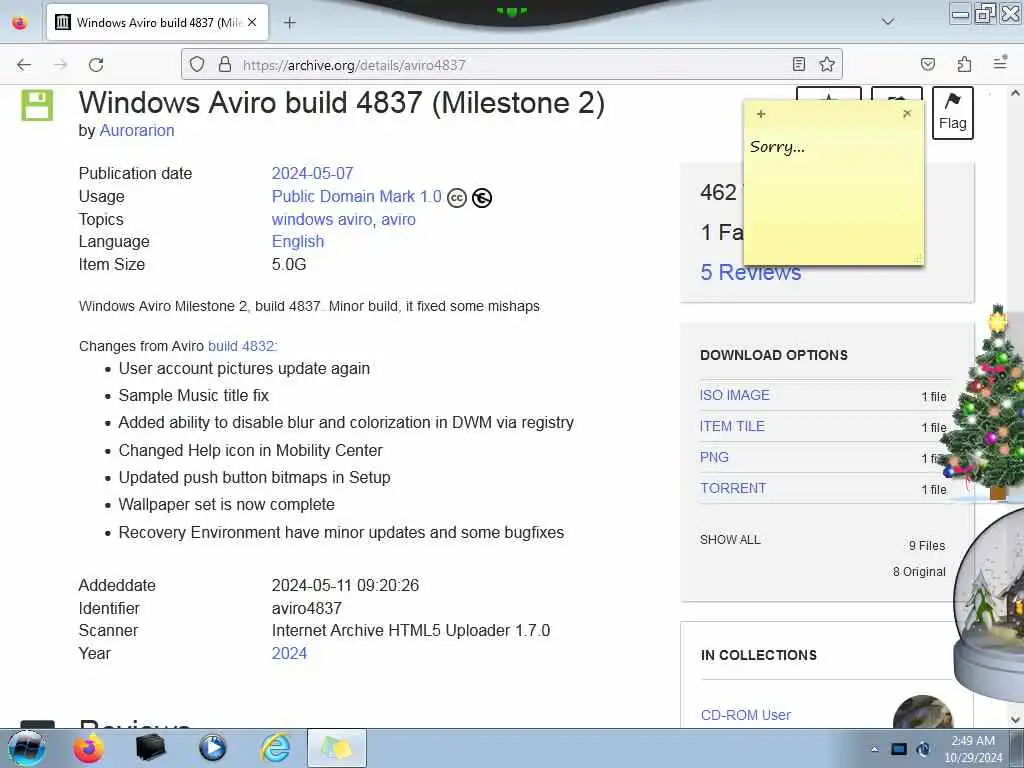Download the PNG option
1024x768 pixels.
coord(714,457)
